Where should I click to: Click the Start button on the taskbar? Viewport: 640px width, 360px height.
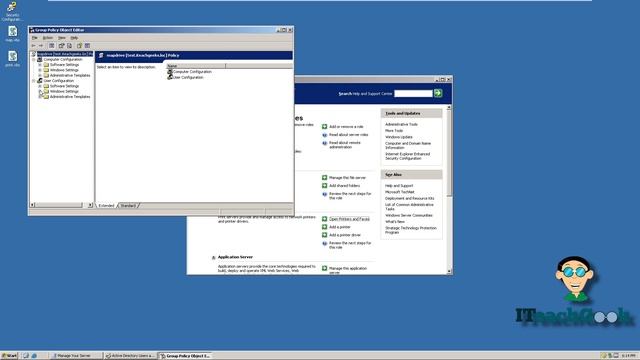(9, 356)
